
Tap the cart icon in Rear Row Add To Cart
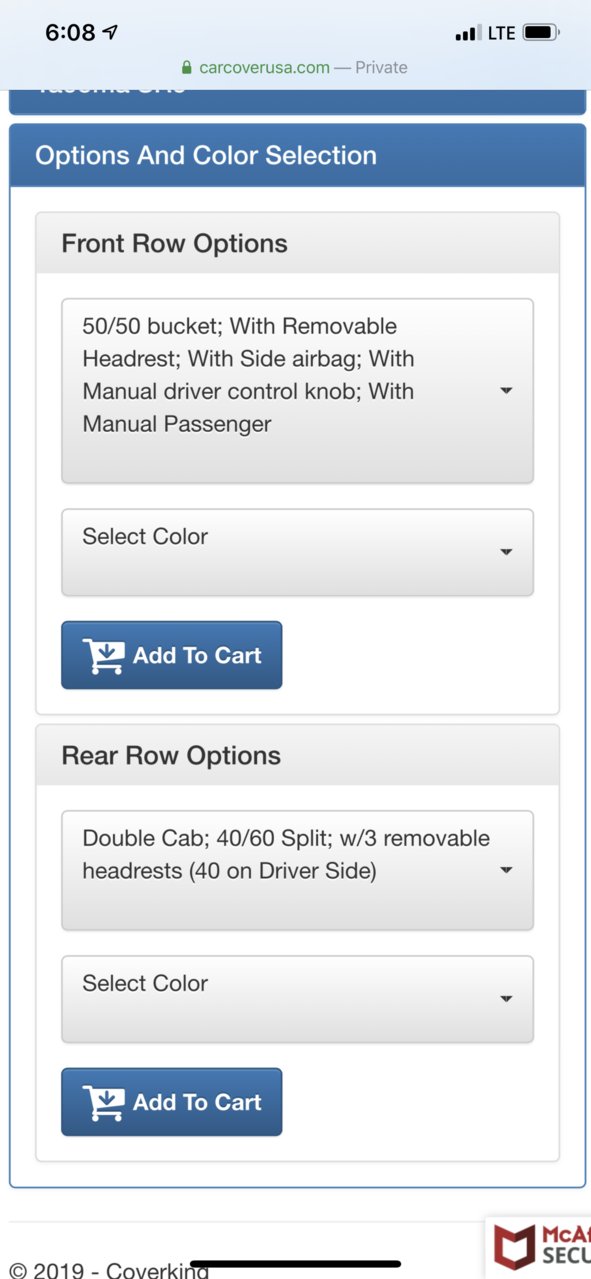pyautogui.click(x=104, y=1103)
